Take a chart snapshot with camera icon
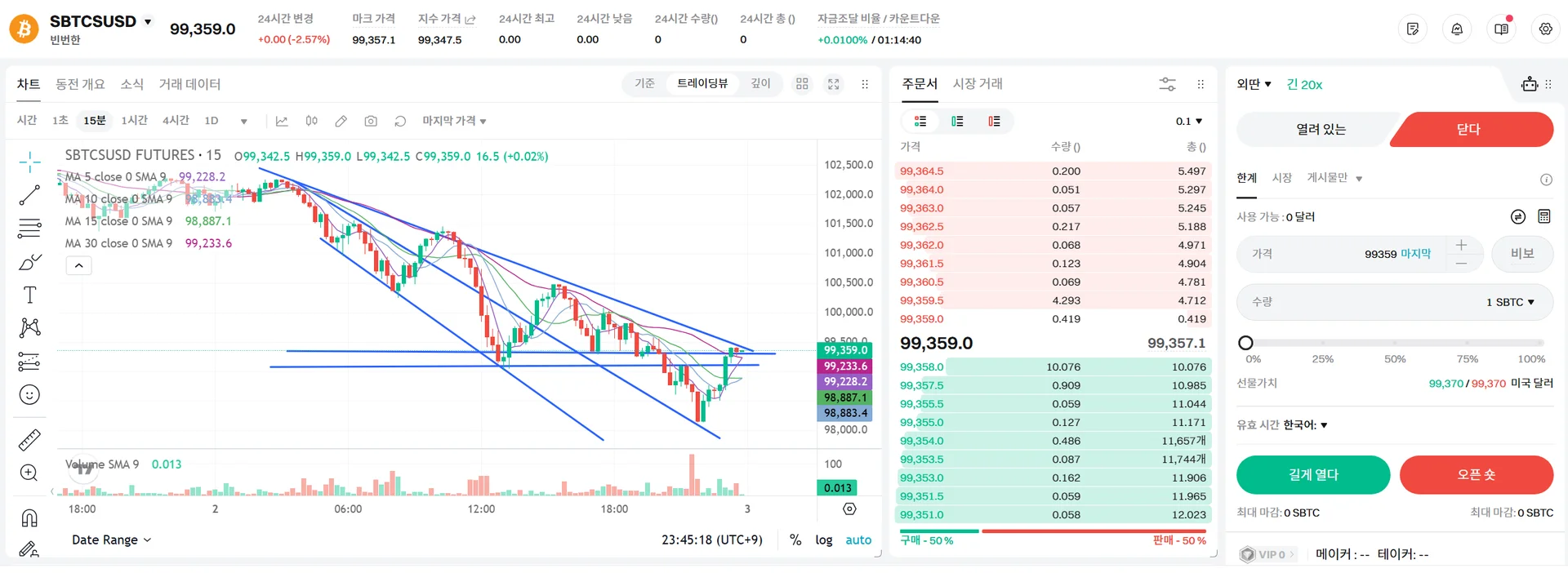The image size is (1568, 573). (371, 121)
